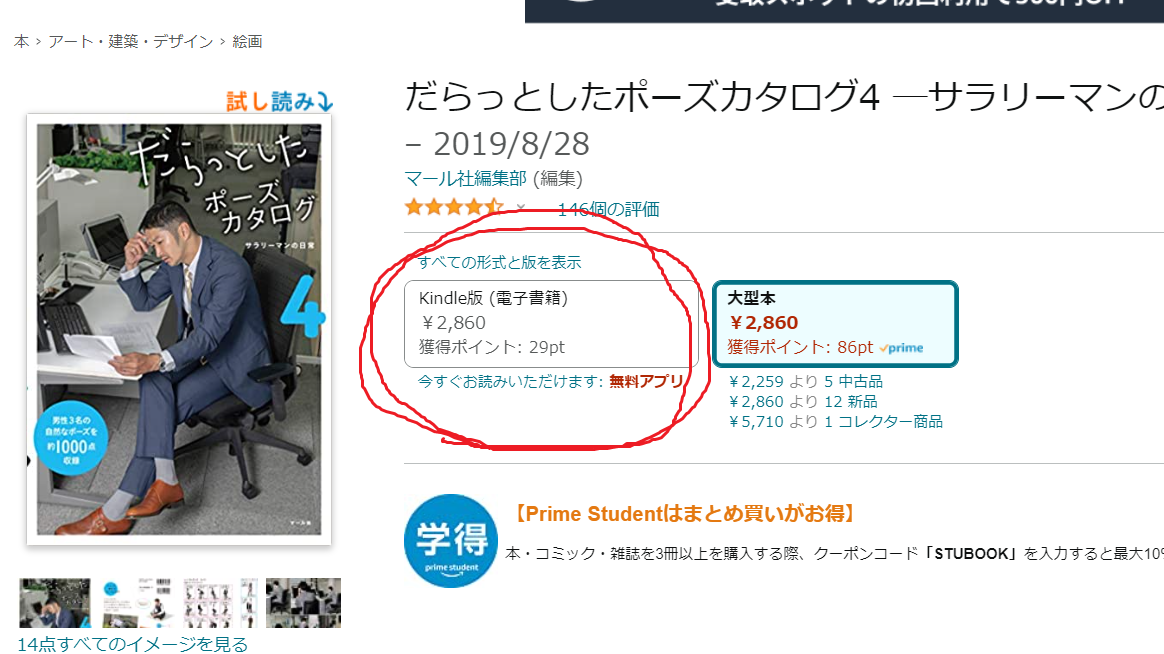The width and height of the screenshot is (1164, 654).
Task: Open すべての形式と版を表示 link
Action: [x=500, y=262]
